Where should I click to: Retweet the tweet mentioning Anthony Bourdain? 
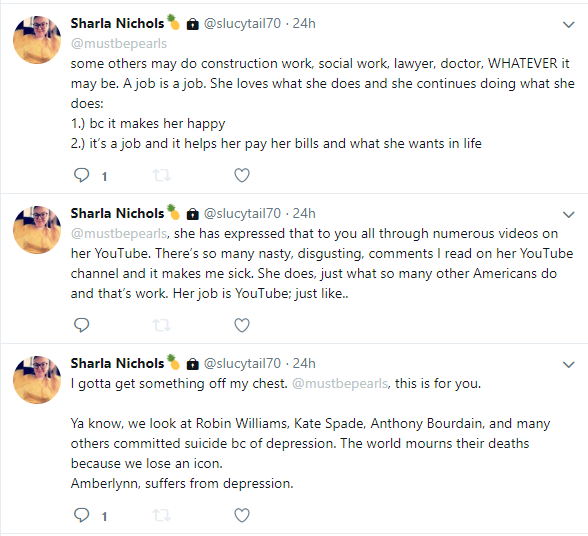pos(162,515)
